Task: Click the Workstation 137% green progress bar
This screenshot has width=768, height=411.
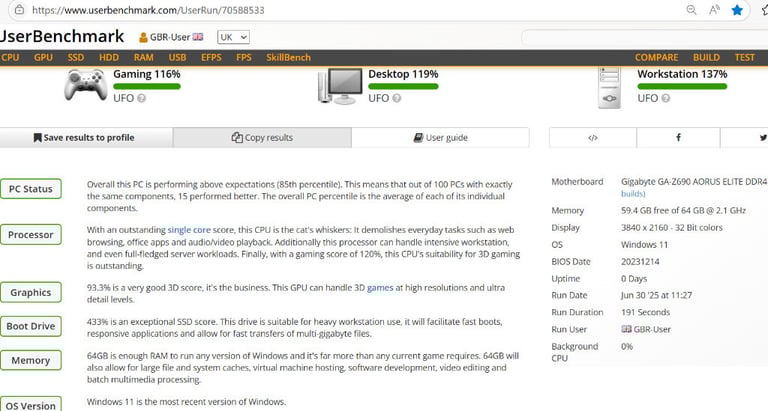Action: click(x=682, y=86)
